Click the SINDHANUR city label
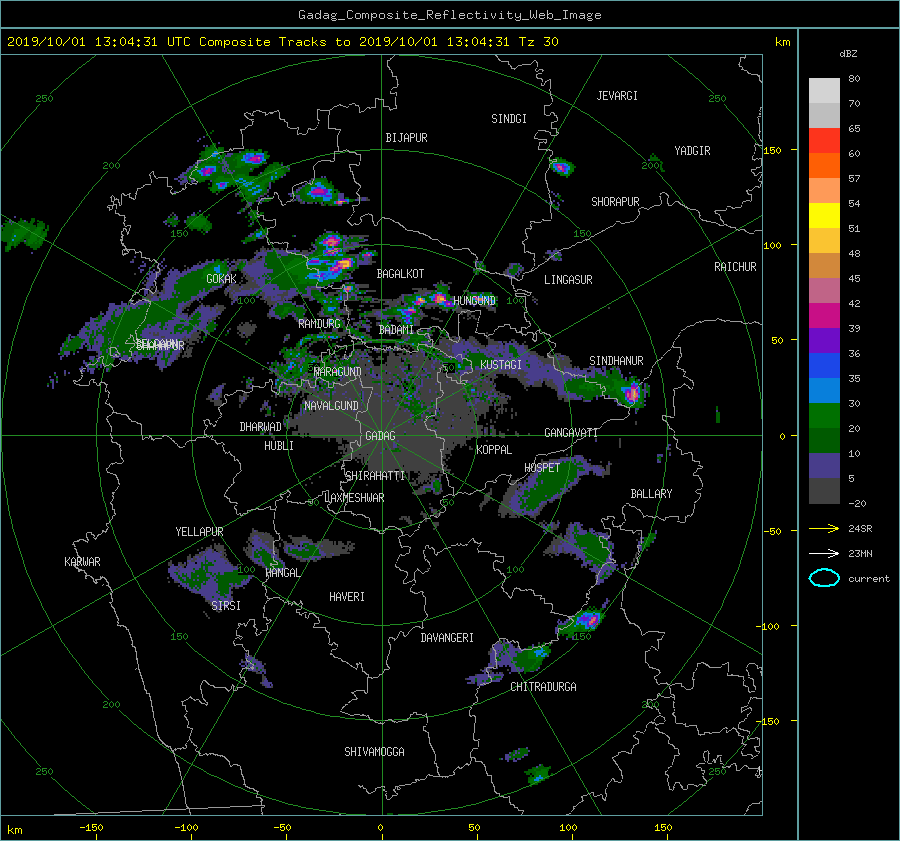Image resolution: width=900 pixels, height=841 pixels. pos(616,361)
